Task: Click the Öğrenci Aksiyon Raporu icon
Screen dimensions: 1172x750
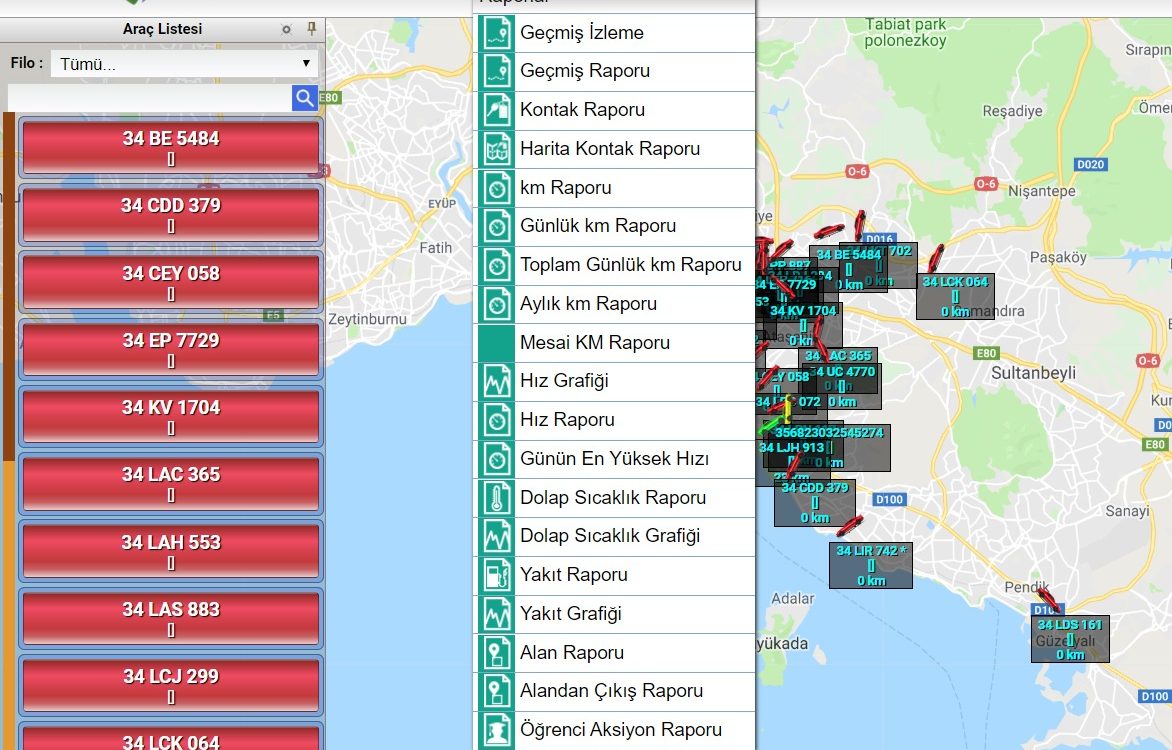Action: click(x=497, y=731)
